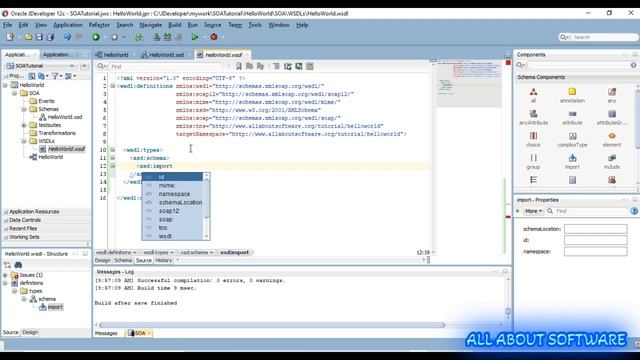Select the 'include' schema component icon
This screenshot has height=360, width=640.
tap(612, 158)
